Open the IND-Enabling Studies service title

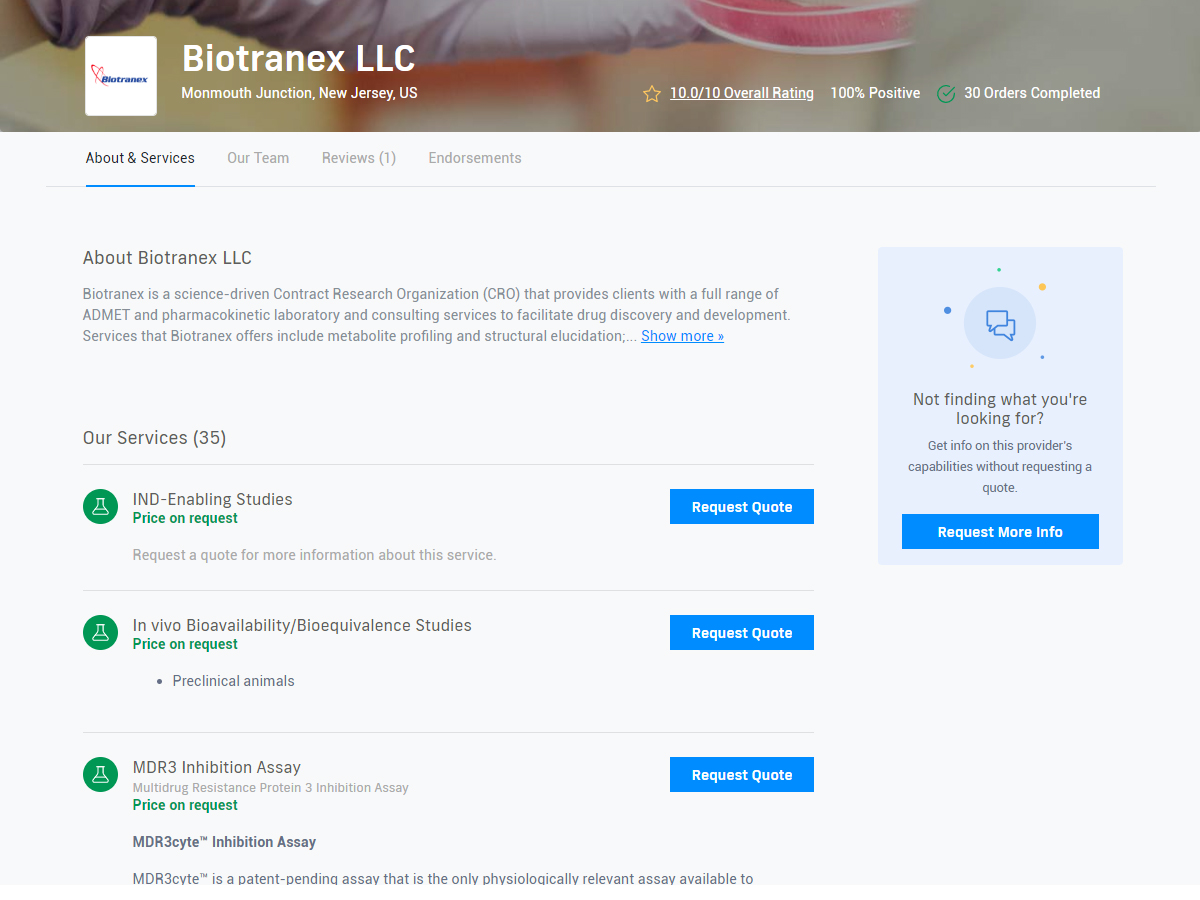pyautogui.click(x=212, y=499)
